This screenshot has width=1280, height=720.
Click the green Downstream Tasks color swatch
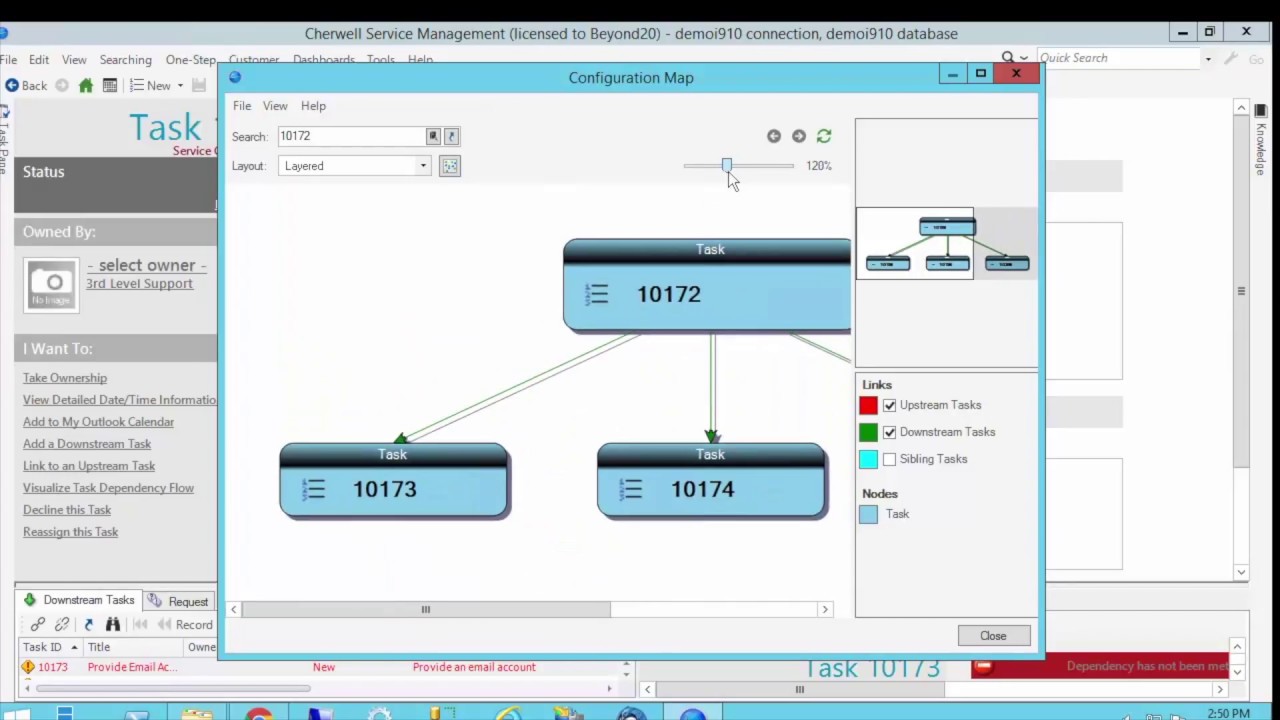click(868, 432)
